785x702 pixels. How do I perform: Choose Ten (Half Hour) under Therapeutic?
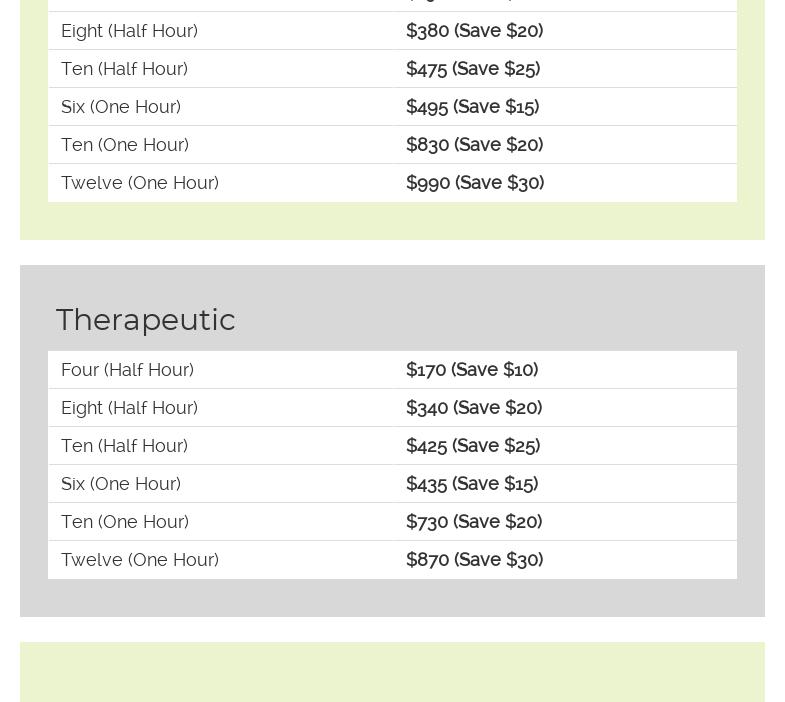(x=124, y=446)
